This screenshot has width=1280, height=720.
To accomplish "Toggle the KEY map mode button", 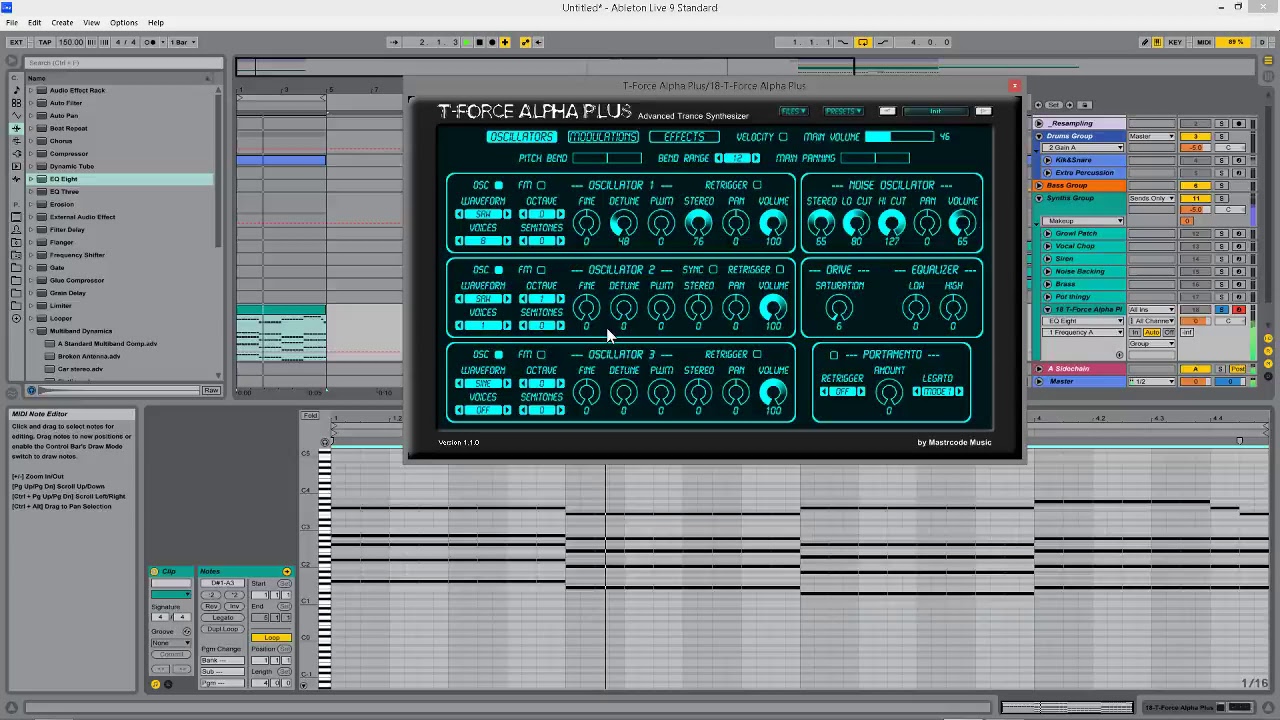I will click(1175, 42).
